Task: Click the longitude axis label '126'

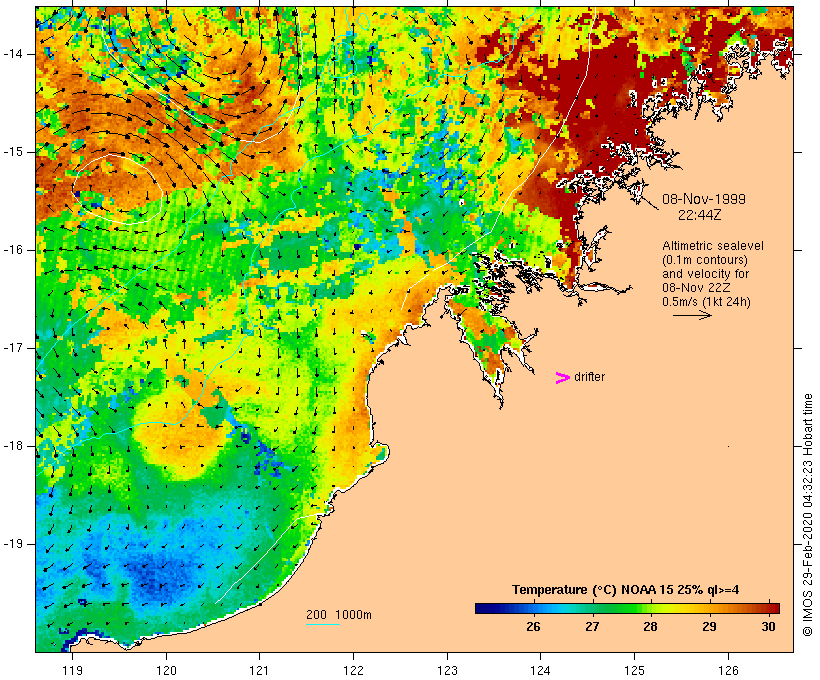Action: pos(728,670)
